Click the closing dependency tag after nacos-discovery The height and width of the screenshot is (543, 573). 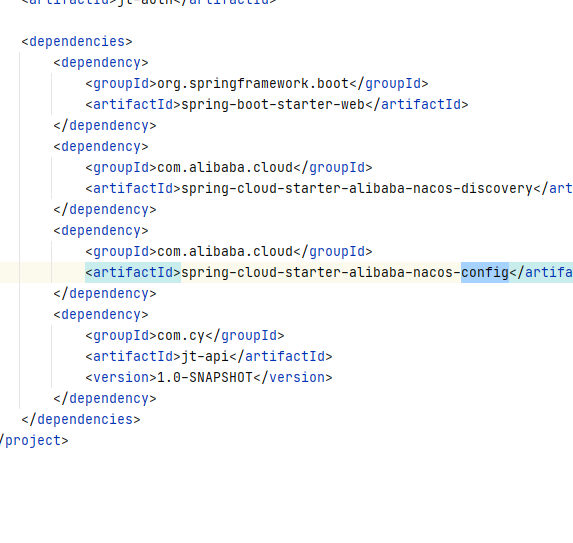[x=105, y=209]
